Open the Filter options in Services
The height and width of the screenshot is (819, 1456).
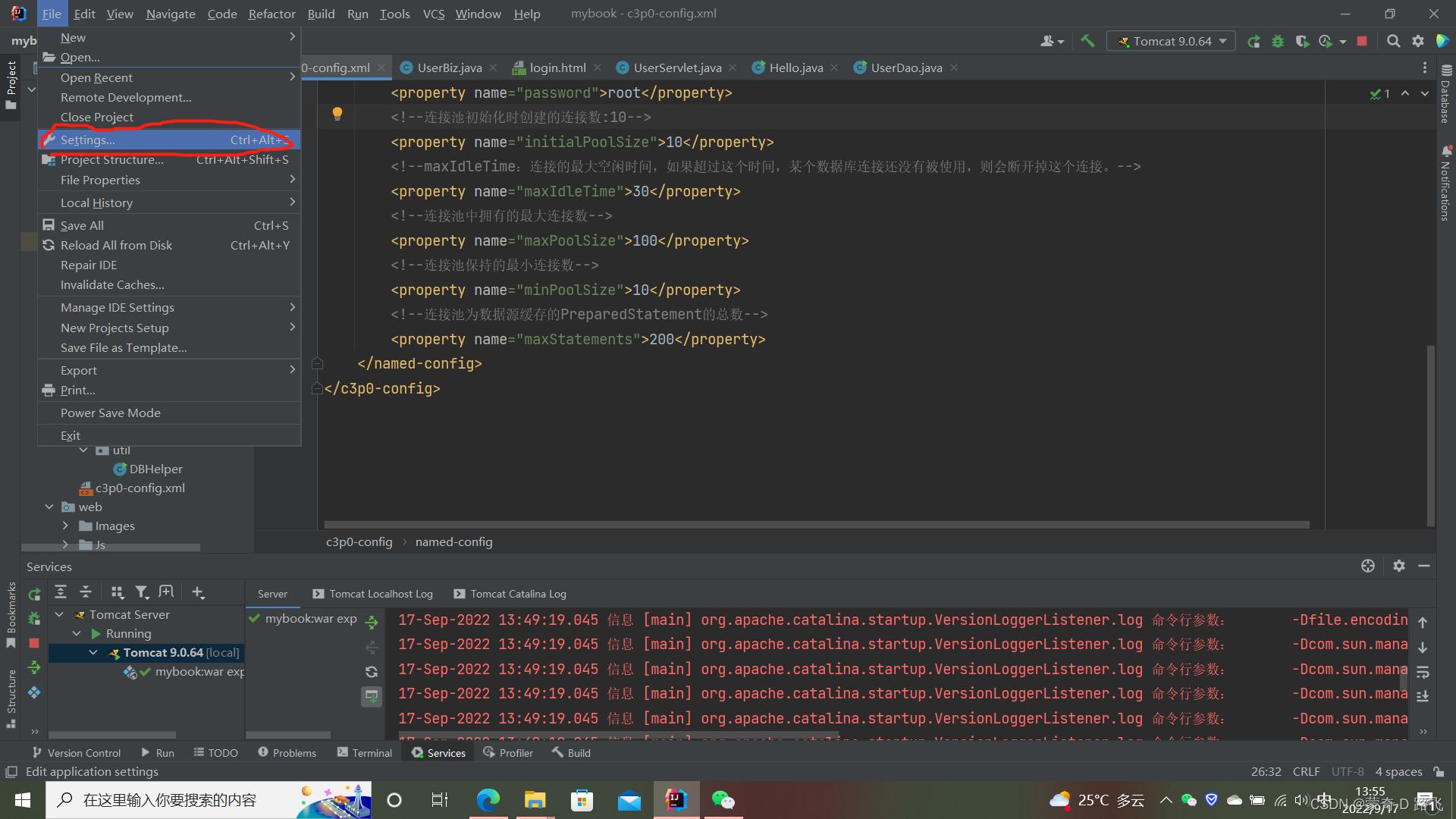point(141,592)
